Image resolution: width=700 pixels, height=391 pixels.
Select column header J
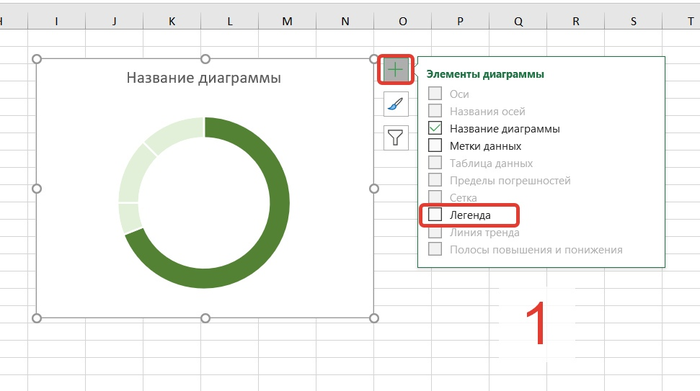tap(114, 21)
